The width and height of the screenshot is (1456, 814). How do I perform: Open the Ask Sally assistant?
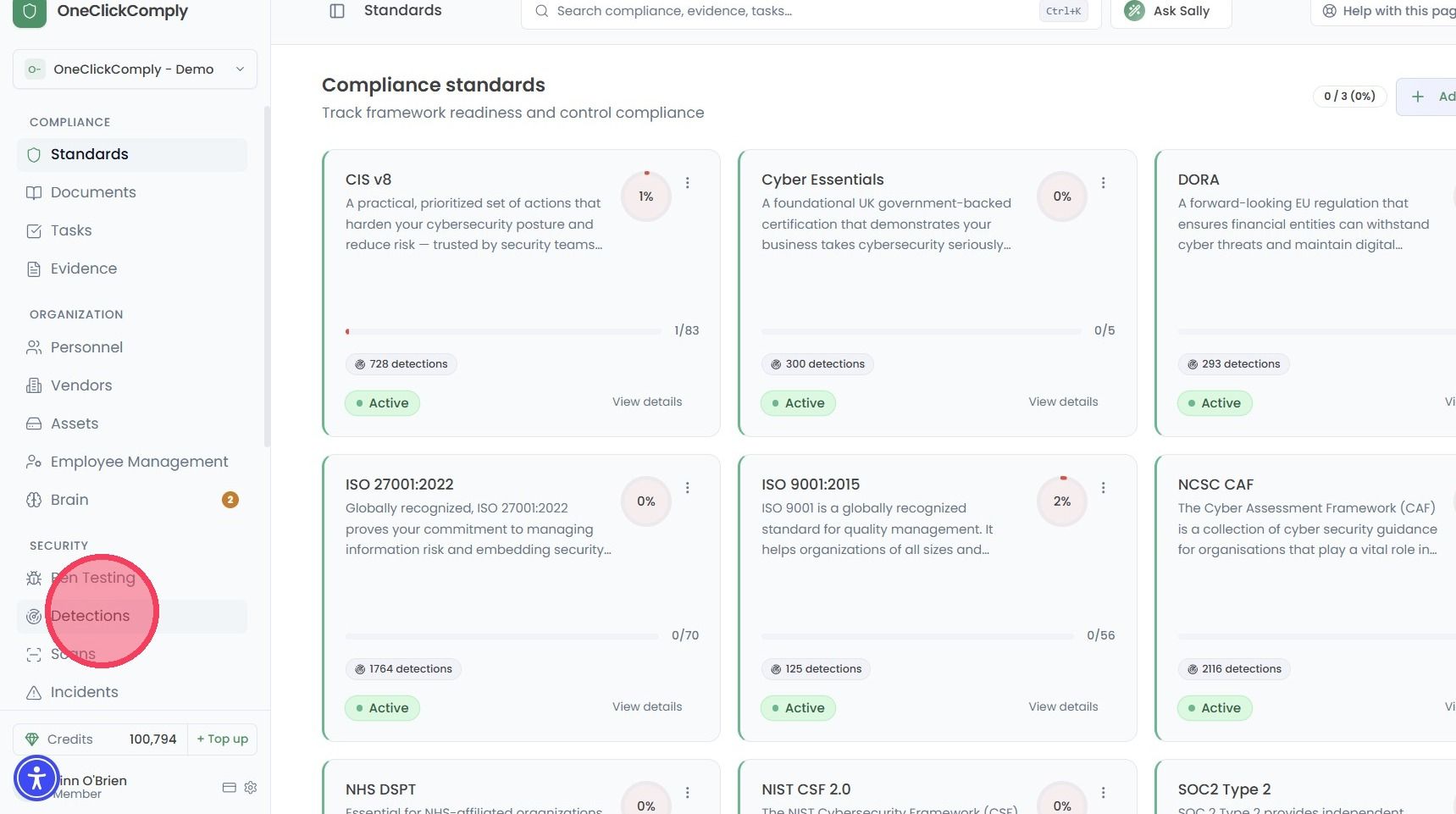tap(1171, 11)
